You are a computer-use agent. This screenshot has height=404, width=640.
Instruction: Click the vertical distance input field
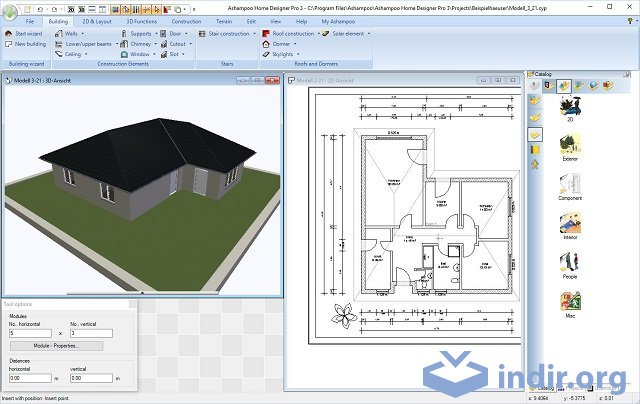pos(91,378)
